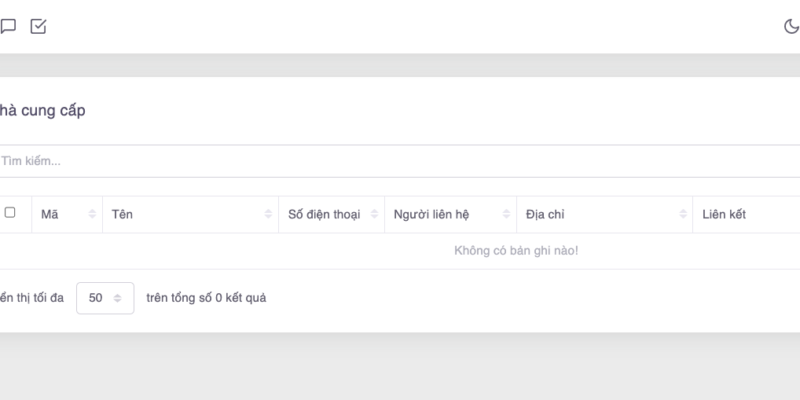800x400 pixels.
Task: Click the sort arrows in Tên column
Action: (268, 215)
